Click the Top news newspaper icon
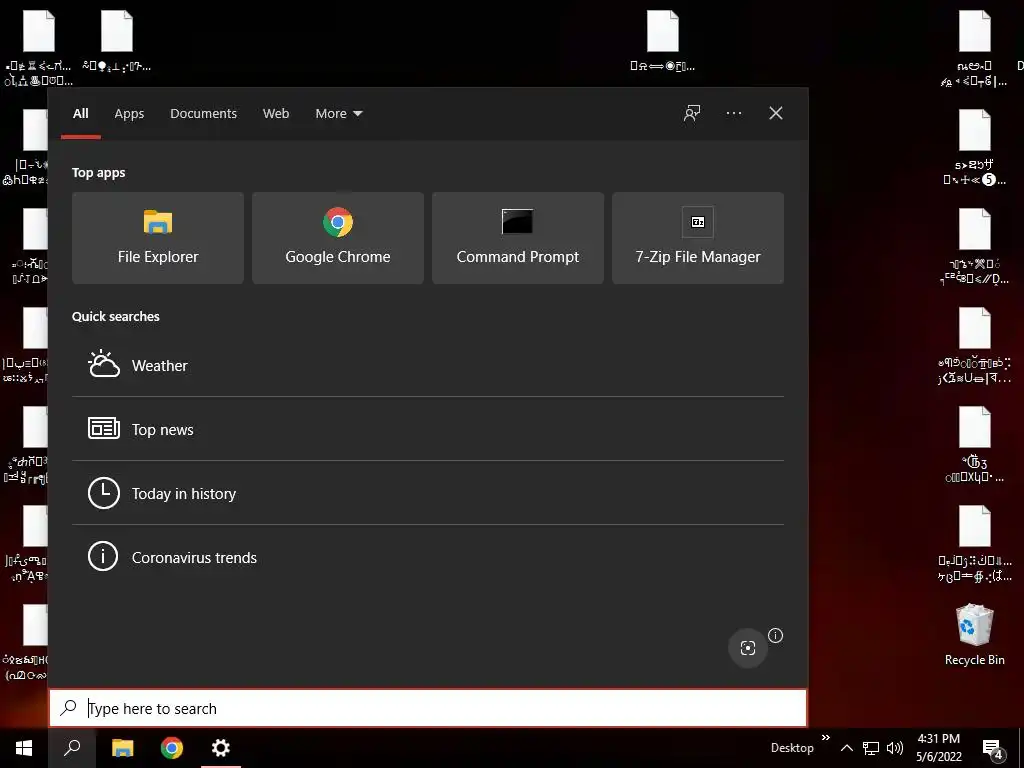1024x768 pixels. [104, 428]
